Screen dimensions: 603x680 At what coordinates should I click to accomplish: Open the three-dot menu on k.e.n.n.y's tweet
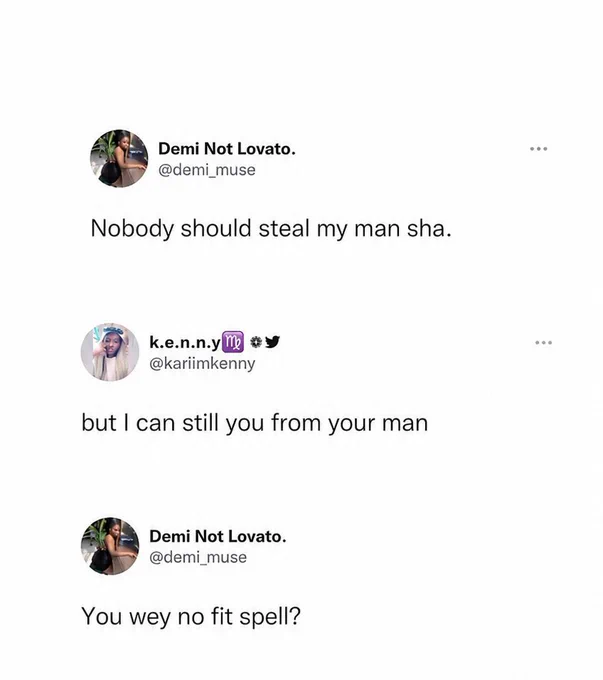pyautogui.click(x=544, y=343)
